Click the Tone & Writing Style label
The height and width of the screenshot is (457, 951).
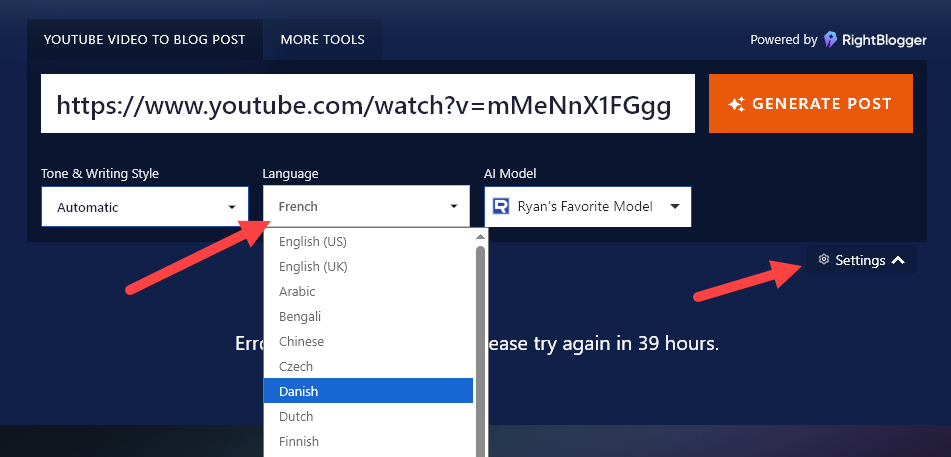[x=100, y=174]
